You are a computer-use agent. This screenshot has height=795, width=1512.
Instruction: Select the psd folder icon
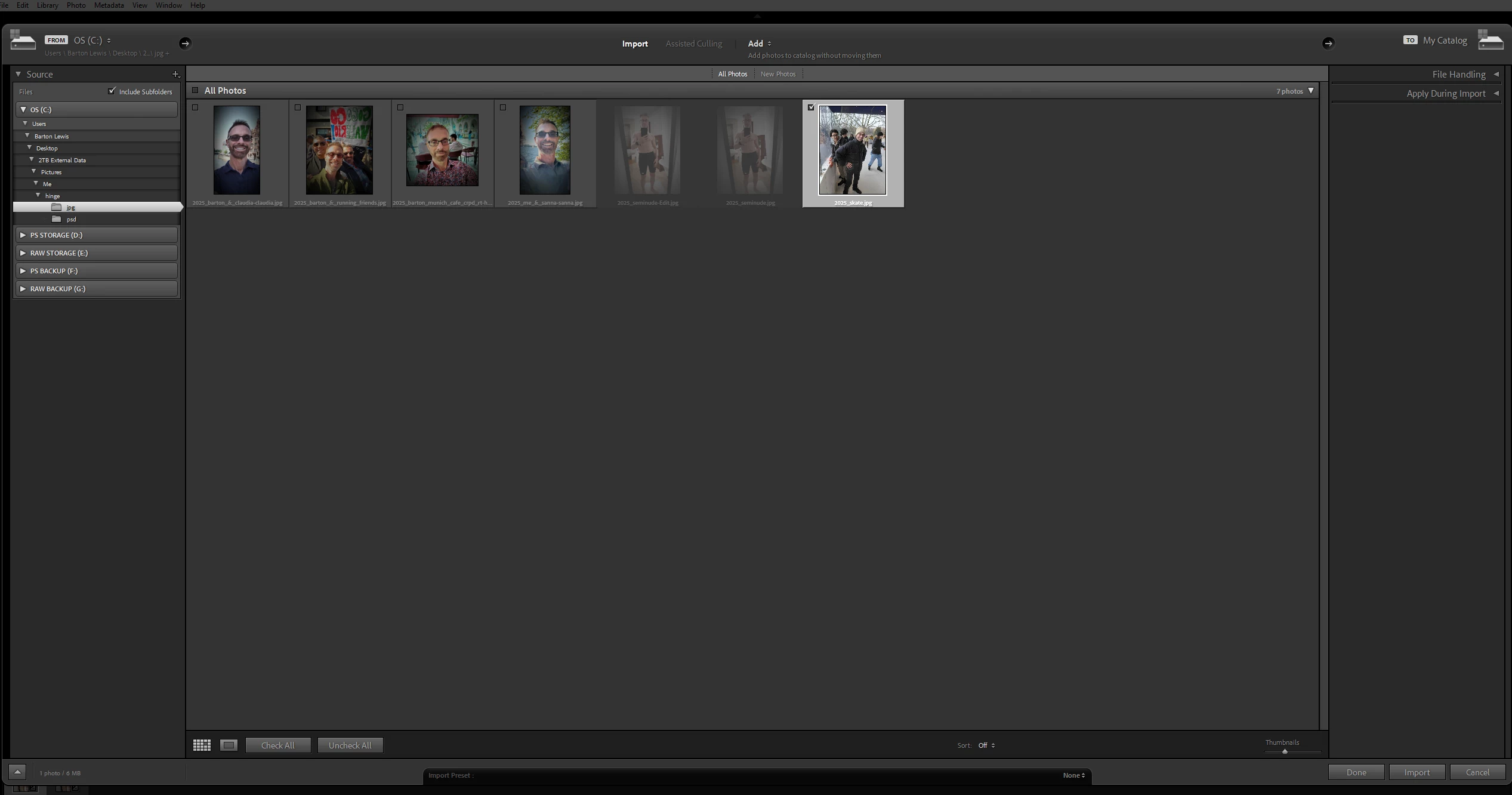coord(57,219)
